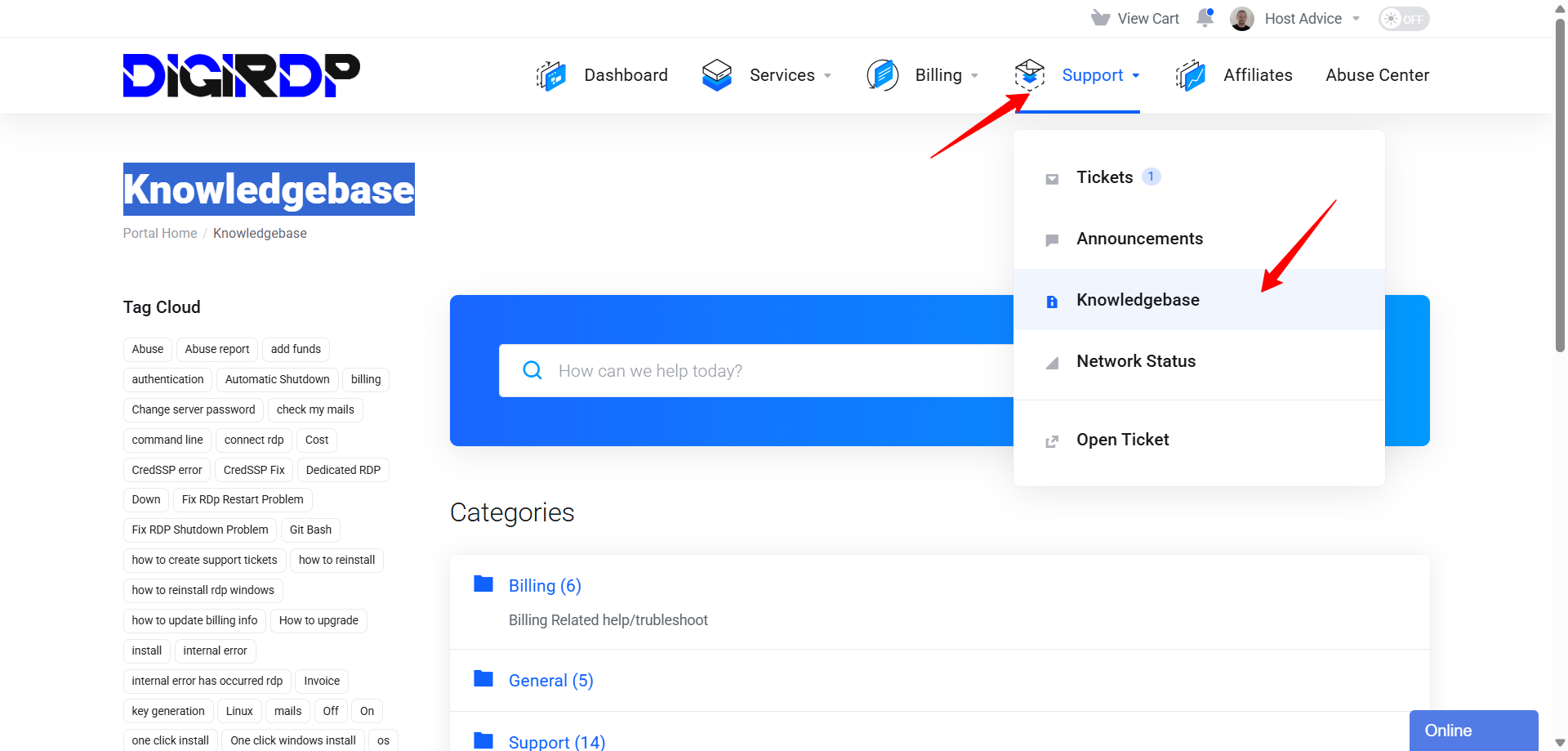1568x751 pixels.
Task: Click the Dashboard icon in navigation
Action: (x=551, y=75)
